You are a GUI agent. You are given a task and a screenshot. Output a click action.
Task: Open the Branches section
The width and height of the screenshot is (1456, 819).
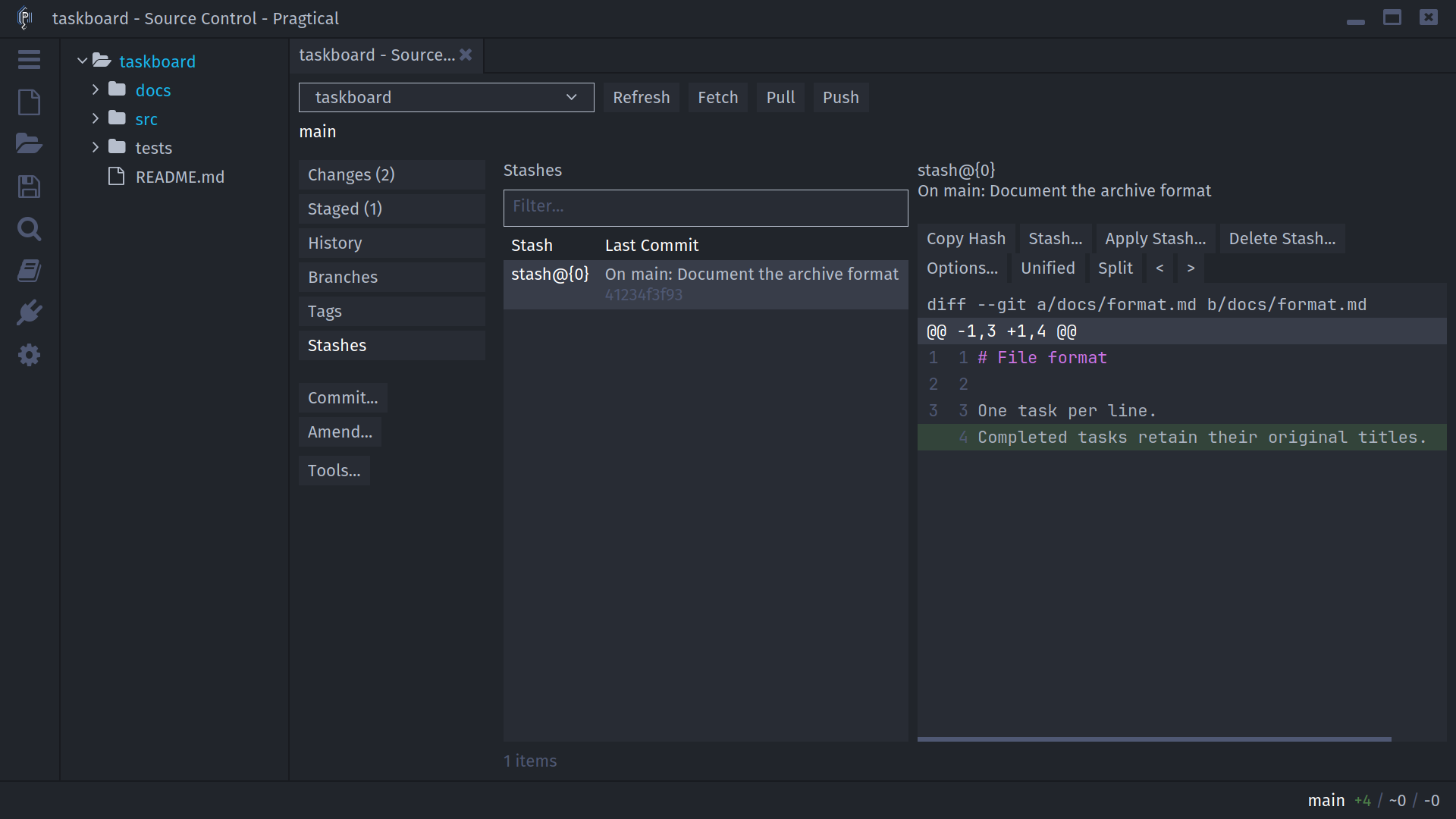391,277
